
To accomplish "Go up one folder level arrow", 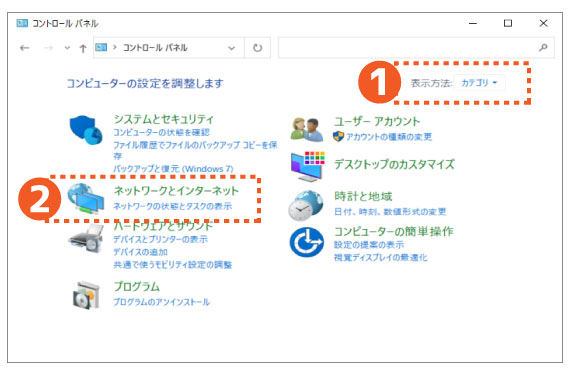I will tap(83, 48).
